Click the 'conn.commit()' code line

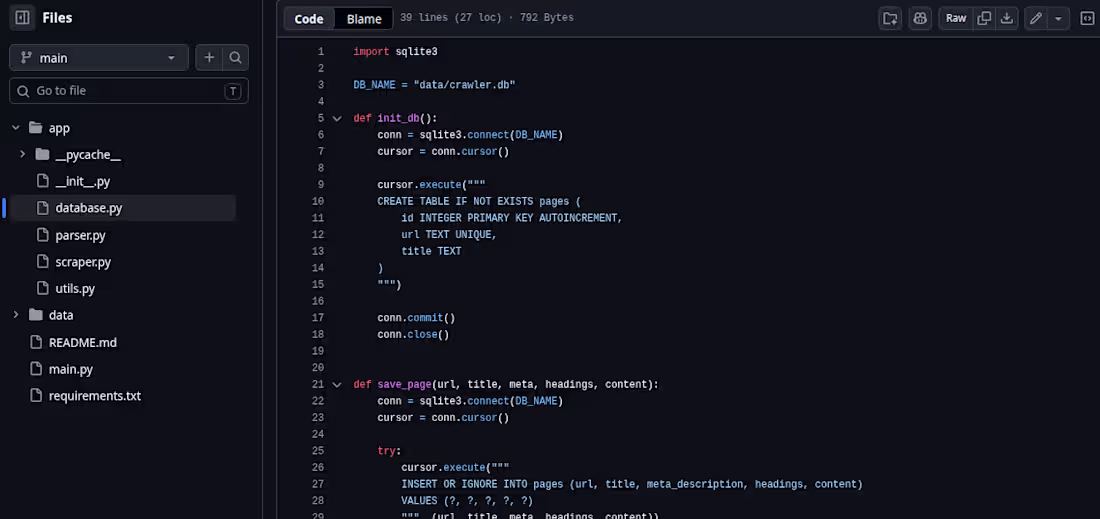point(416,318)
